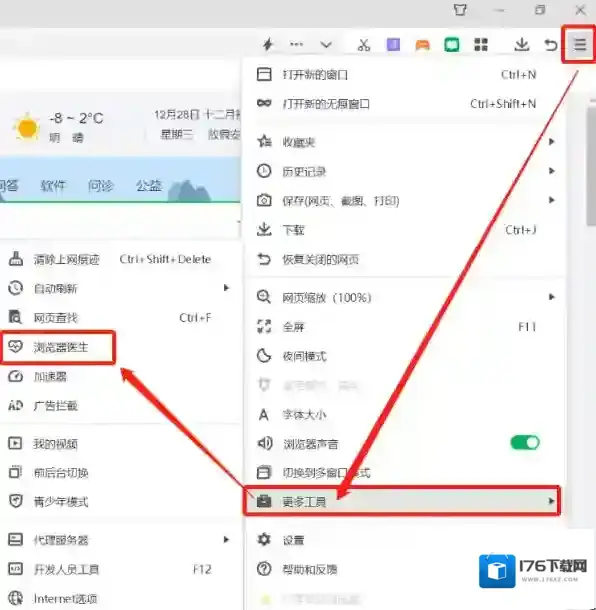Viewport: 596px width, 610px height.
Task: Open the 问诊 page tab
Action: (x=100, y=186)
